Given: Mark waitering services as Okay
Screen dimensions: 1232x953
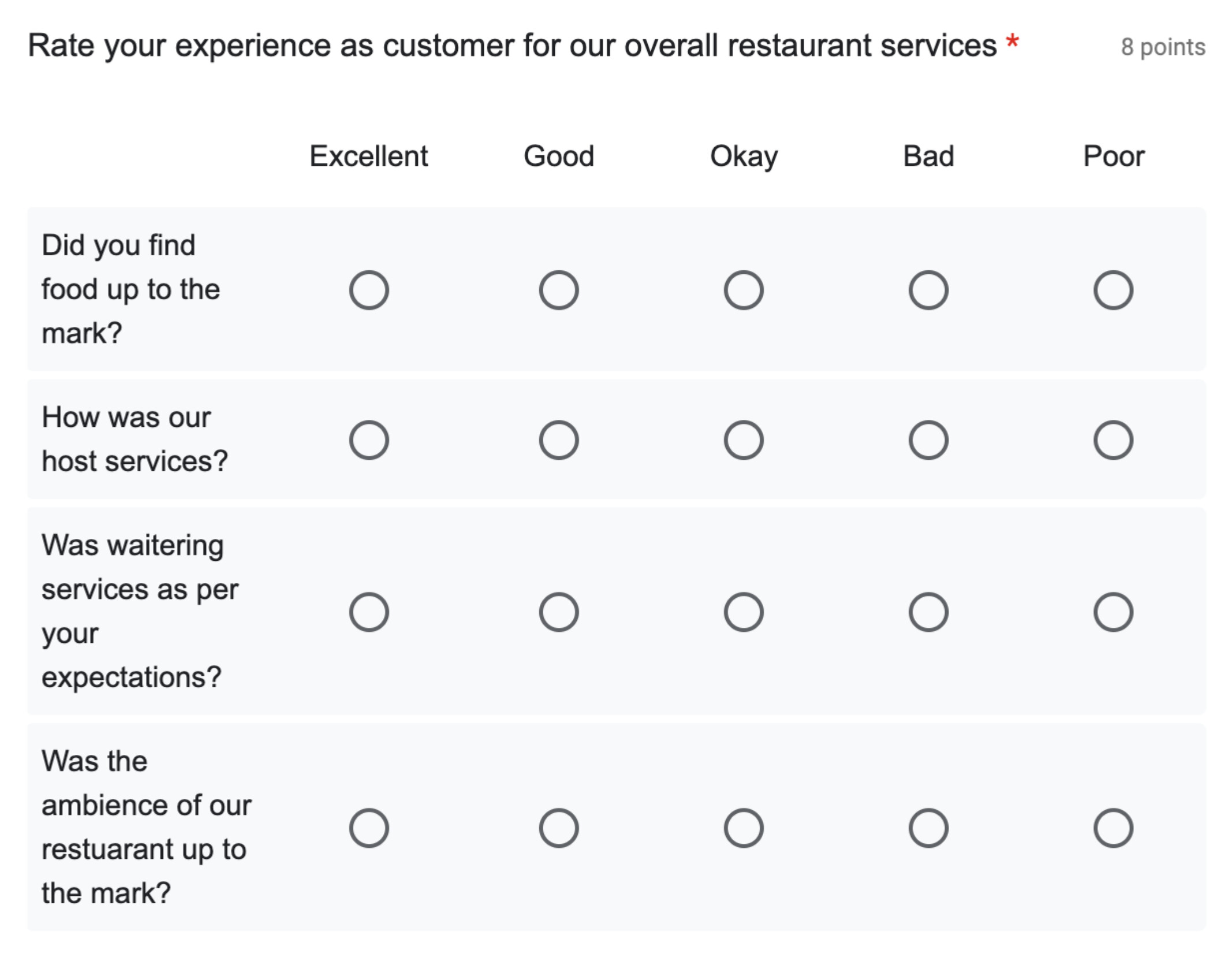Looking at the screenshot, I should [x=744, y=612].
